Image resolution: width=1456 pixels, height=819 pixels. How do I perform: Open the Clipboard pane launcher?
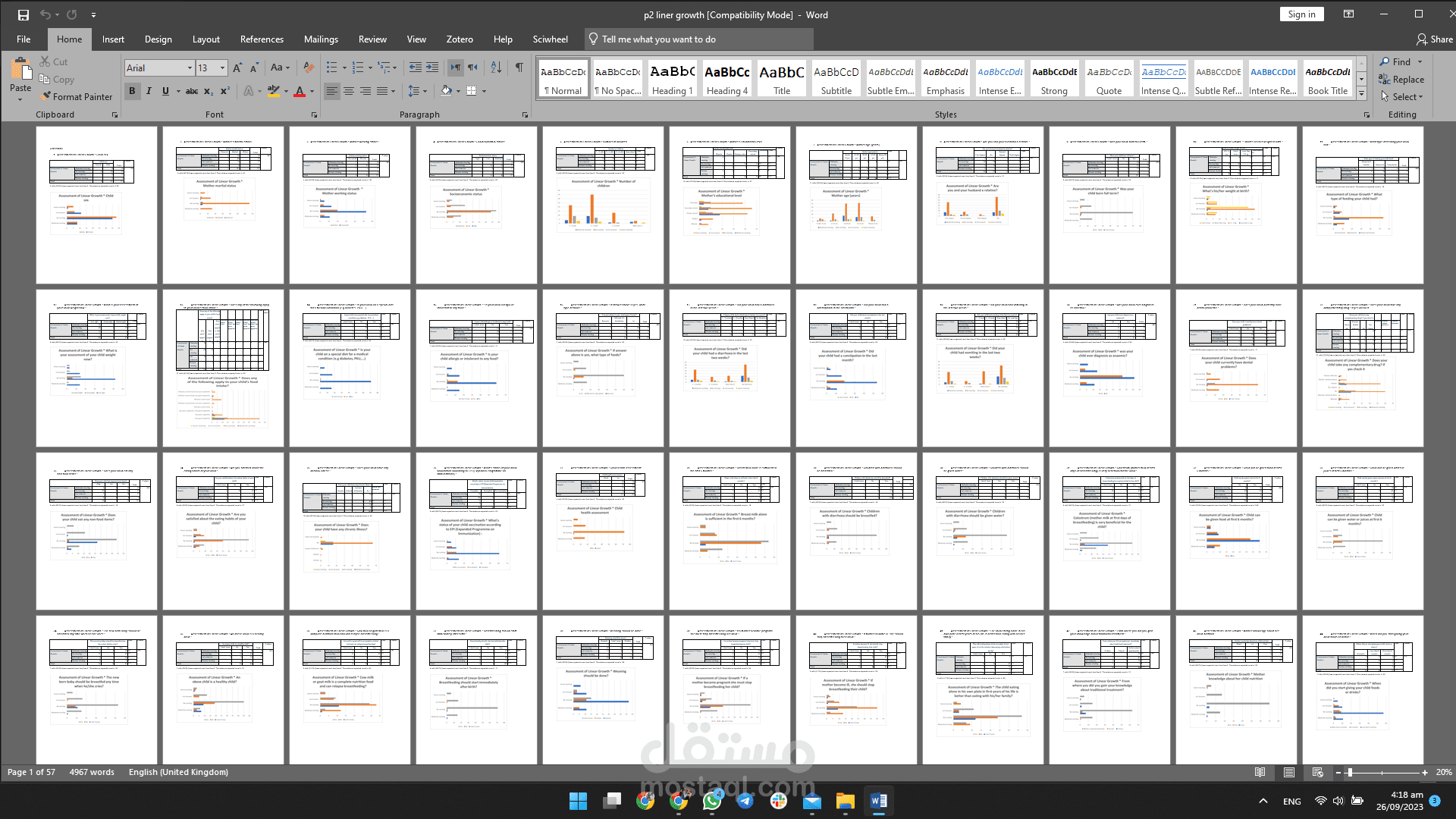[x=115, y=115]
